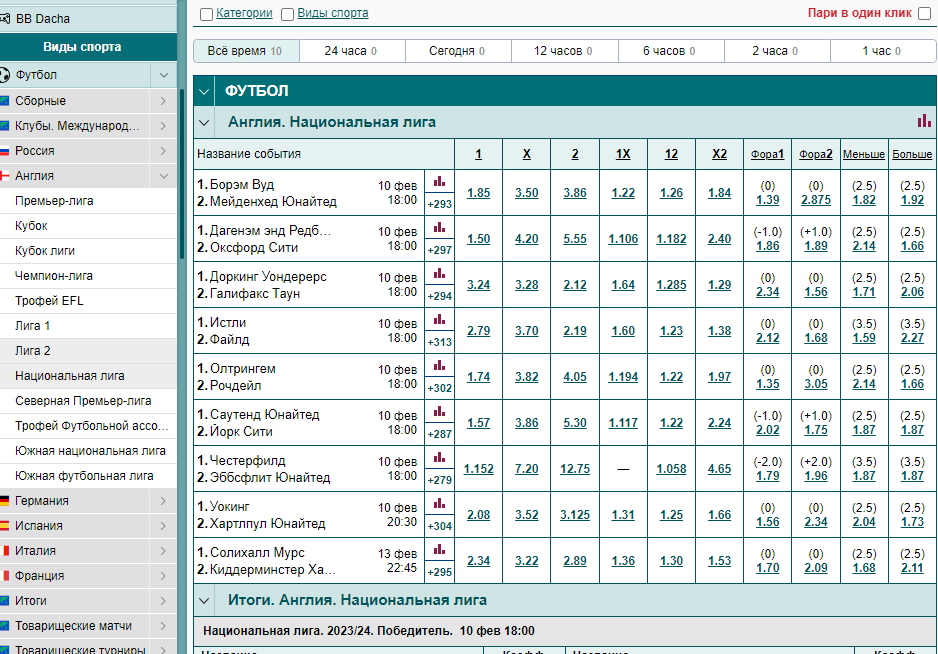Open statistics icon for Доркинг Уондерерс match
Screen dimensions: 938x654
coord(439,273)
